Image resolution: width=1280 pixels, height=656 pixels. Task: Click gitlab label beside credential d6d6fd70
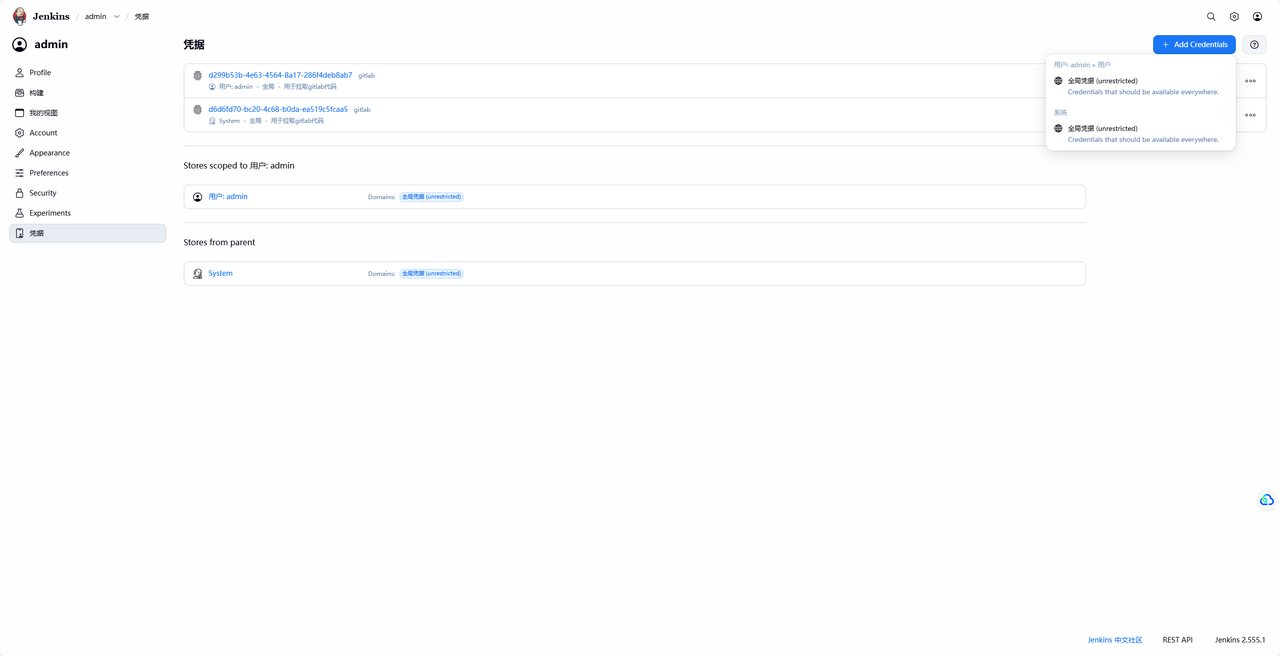[x=362, y=110]
